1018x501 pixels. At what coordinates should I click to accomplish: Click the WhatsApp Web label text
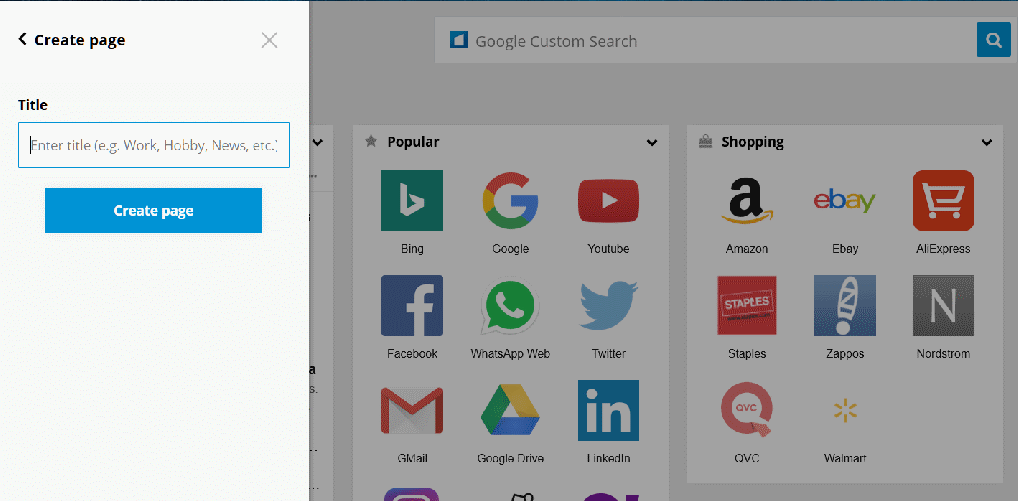pyautogui.click(x=510, y=354)
